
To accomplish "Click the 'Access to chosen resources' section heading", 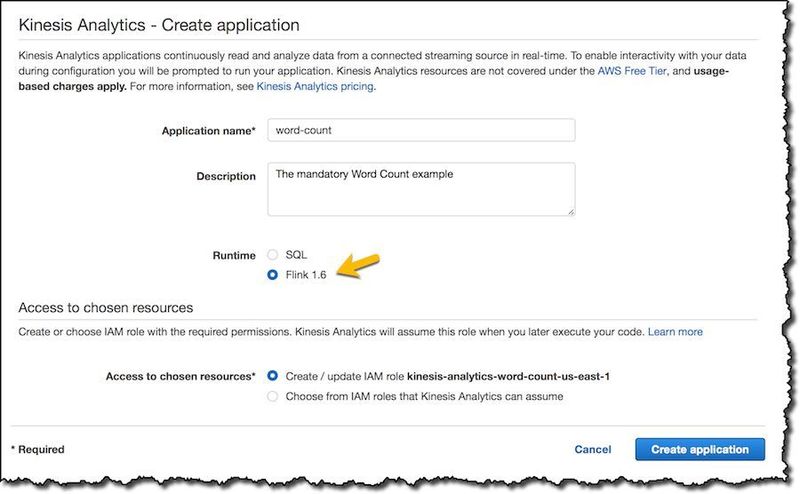I will 106,308.
